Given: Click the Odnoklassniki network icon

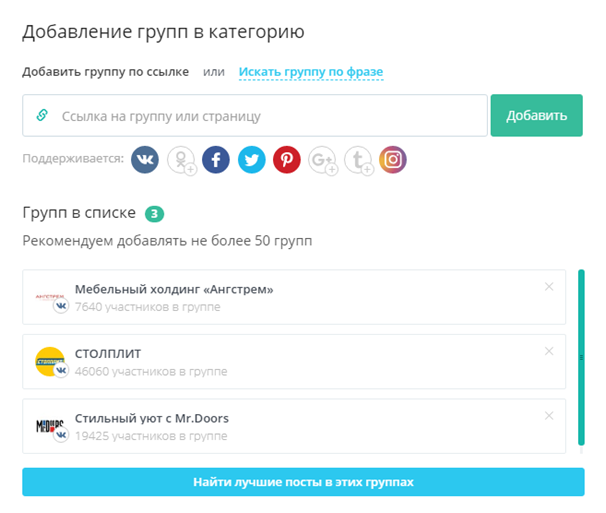Looking at the screenshot, I should tap(181, 160).
